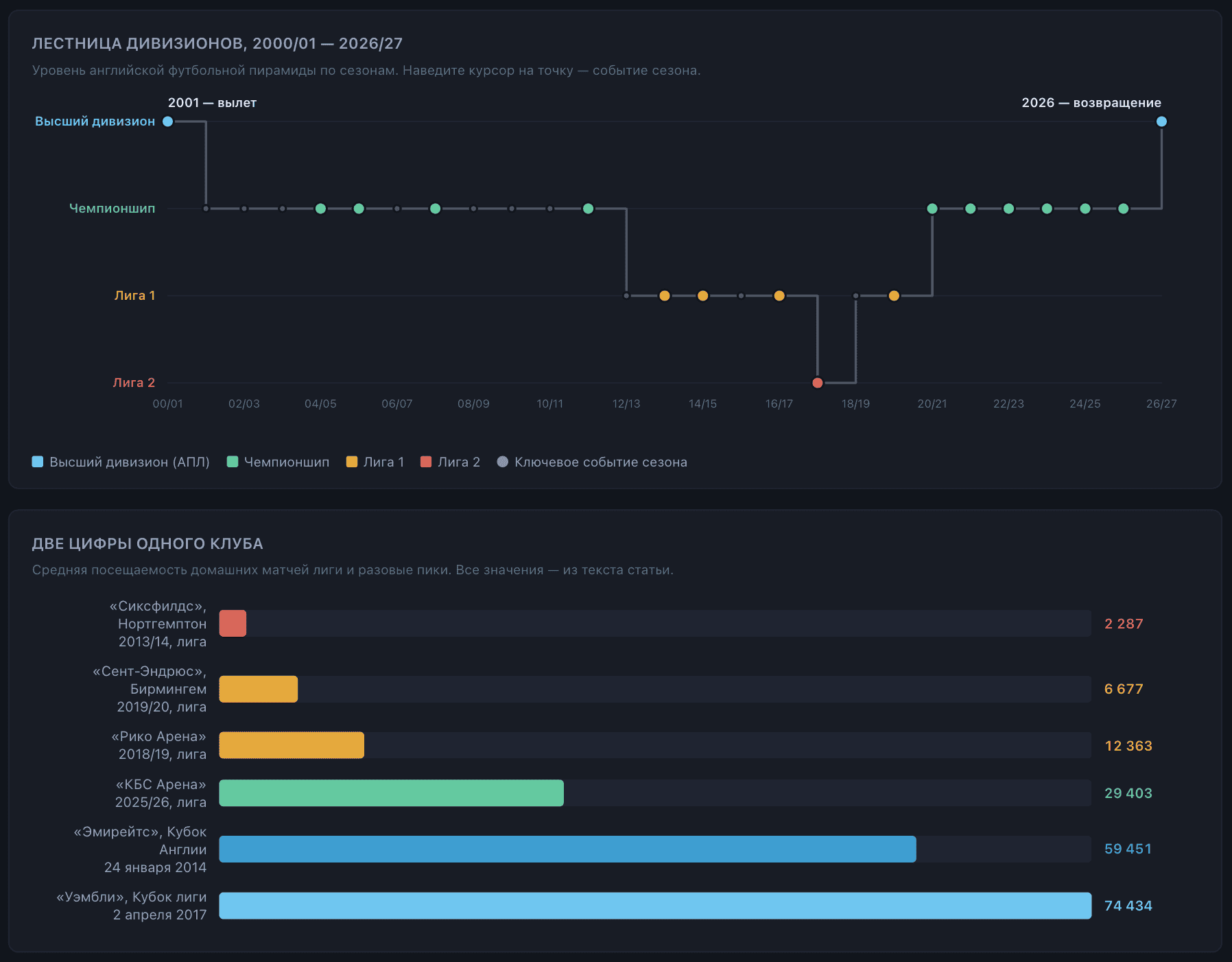1232x962 pixels.
Task: Select the green 22/23 Чемпионшип point
Action: click(x=1008, y=209)
